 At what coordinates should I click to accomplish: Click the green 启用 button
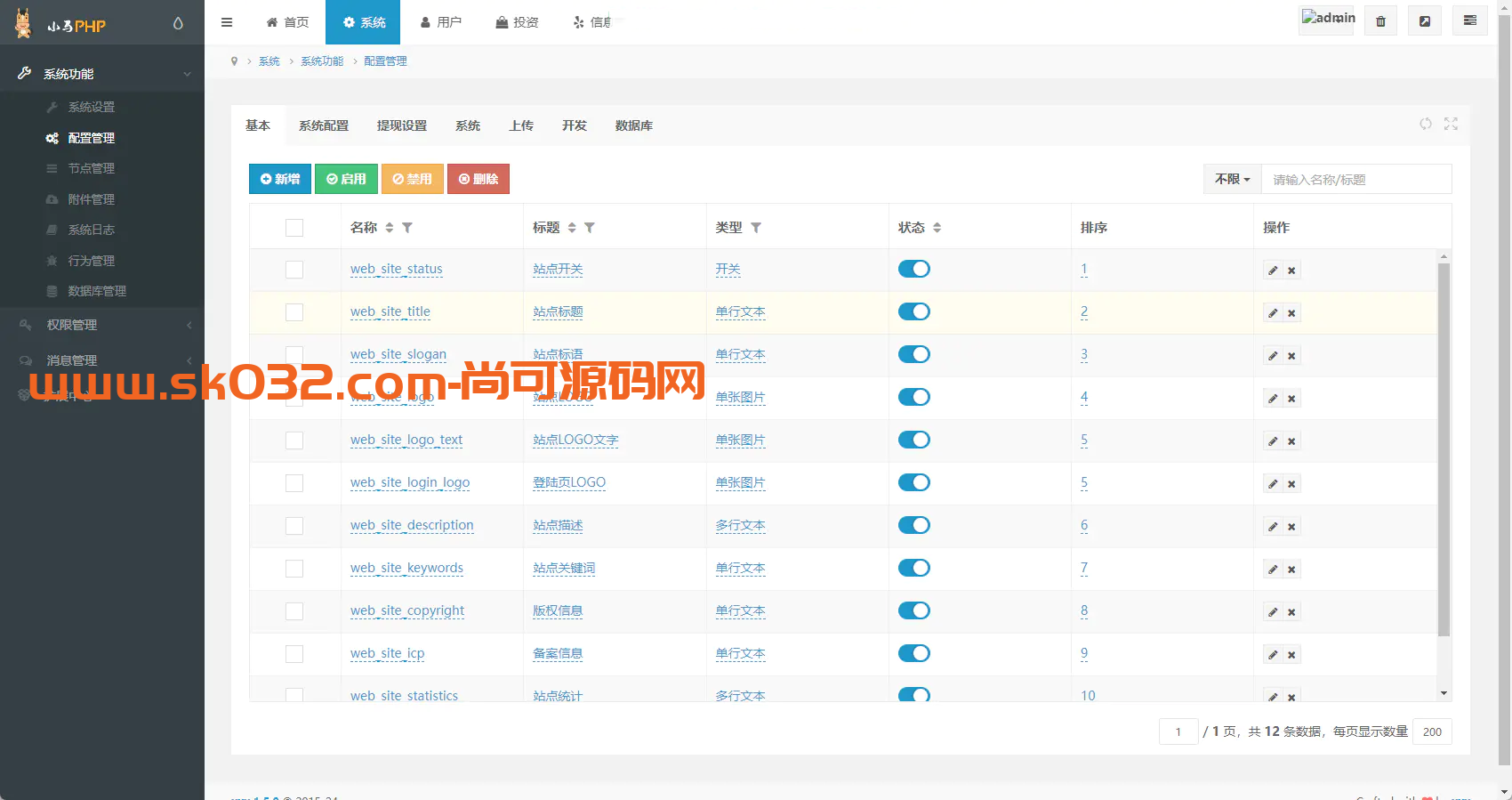pyautogui.click(x=346, y=179)
